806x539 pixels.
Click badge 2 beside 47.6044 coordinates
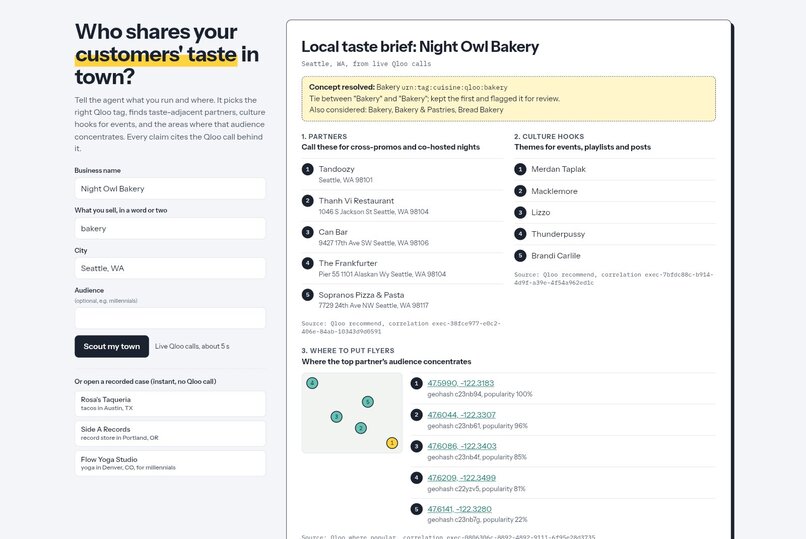416,415
